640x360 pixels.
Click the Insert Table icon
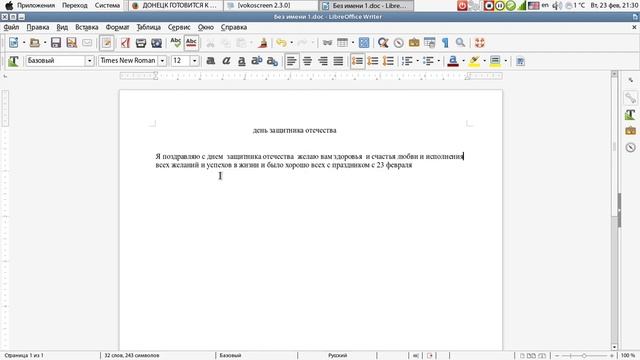pos(342,43)
